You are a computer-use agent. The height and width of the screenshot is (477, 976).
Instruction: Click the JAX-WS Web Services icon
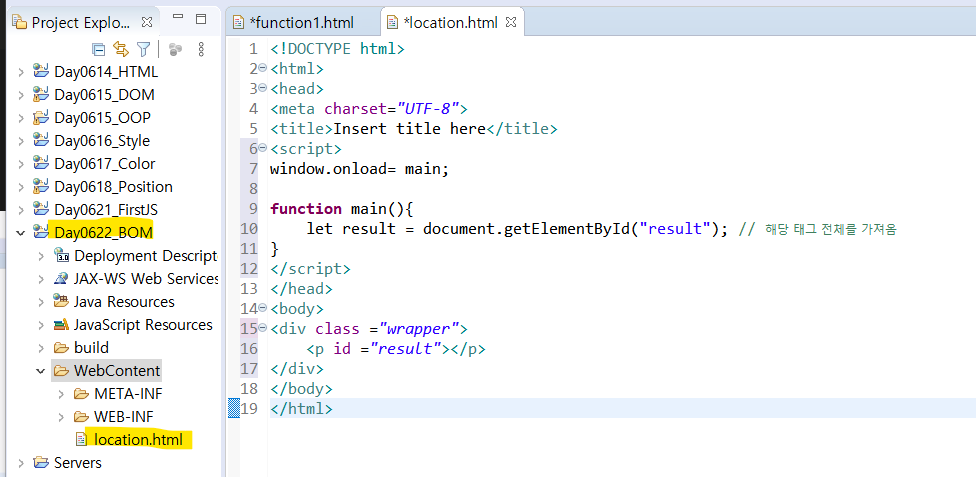click(61, 278)
